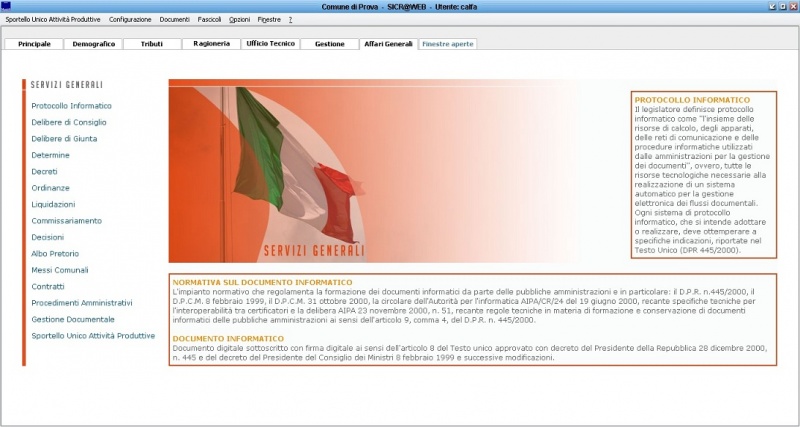Open Protocollo Informatico link
The height and width of the screenshot is (427, 800).
tap(71, 106)
